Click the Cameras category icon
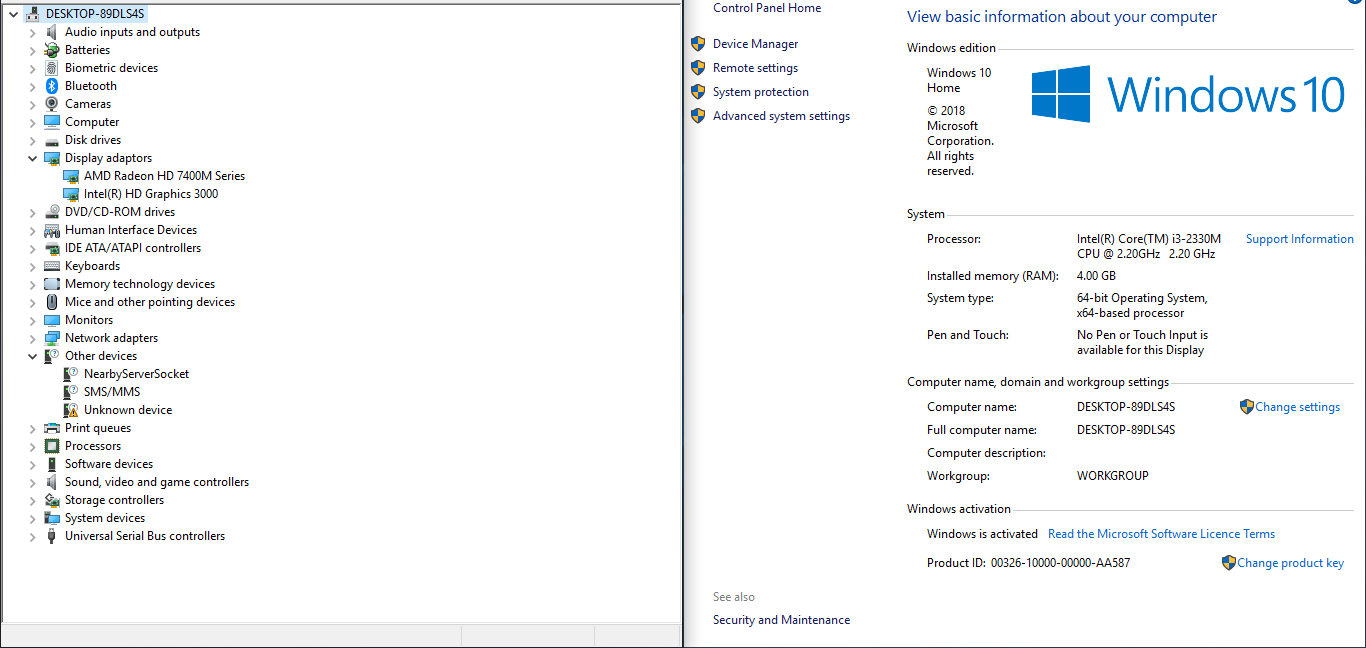Viewport: 1366px width, 648px height. (x=52, y=104)
